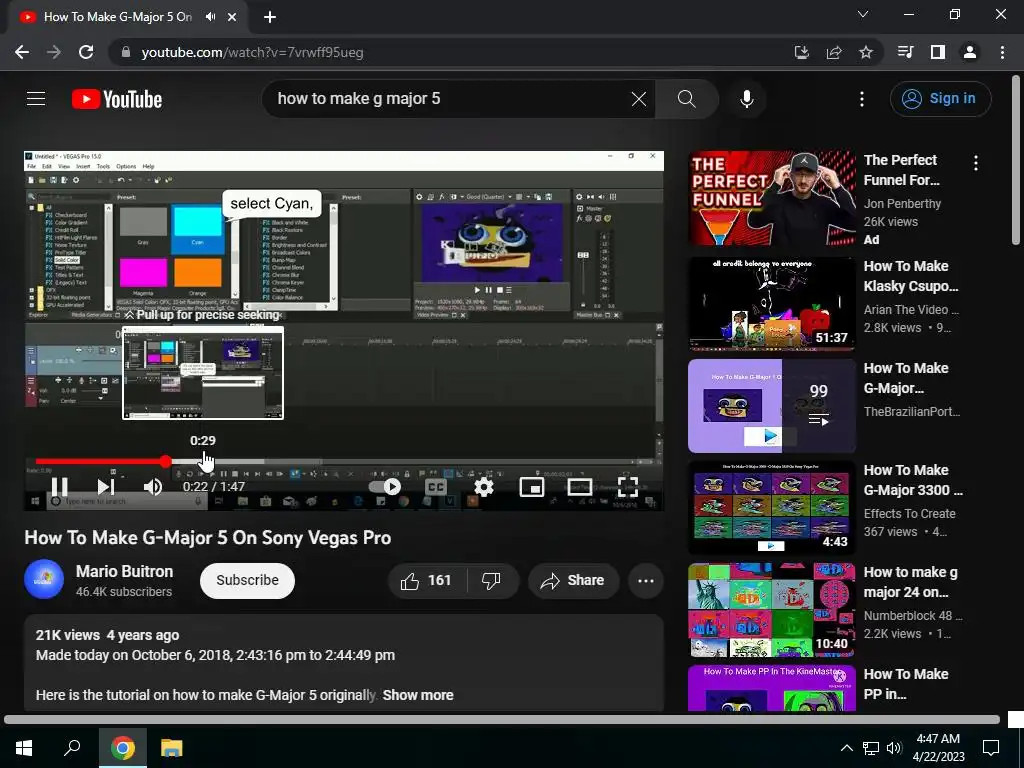Switch to theater mode
Image resolution: width=1024 pixels, height=768 pixels.
[580, 487]
